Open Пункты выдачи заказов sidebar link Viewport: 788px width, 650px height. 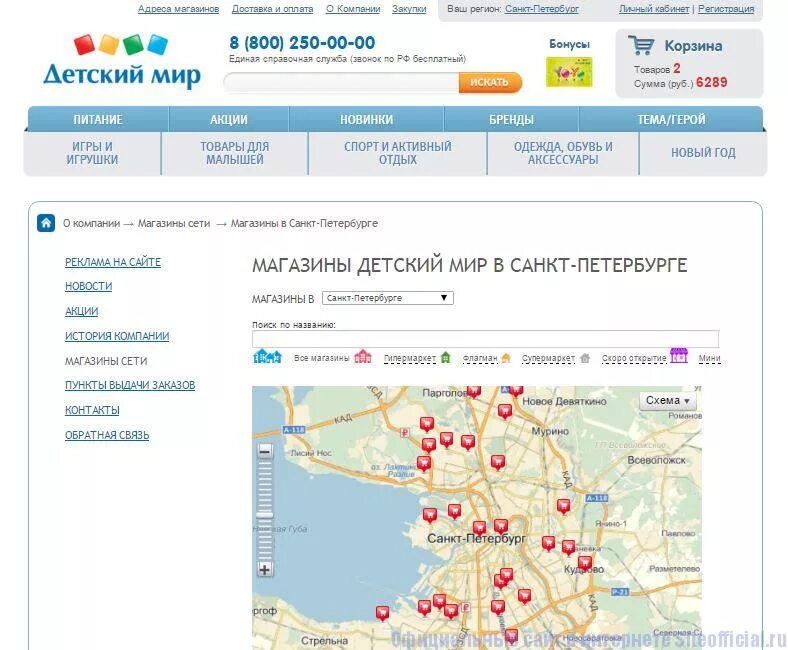[130, 385]
